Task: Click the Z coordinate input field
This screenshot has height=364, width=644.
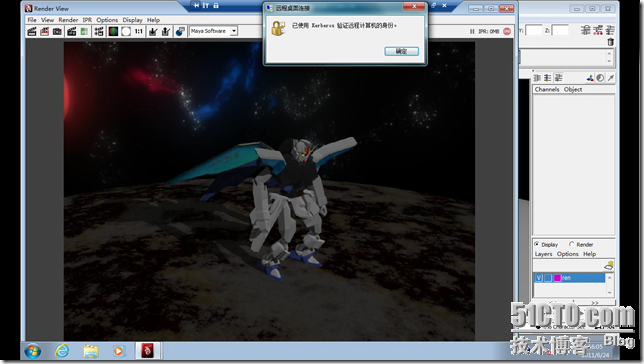Action: pyautogui.click(x=560, y=30)
